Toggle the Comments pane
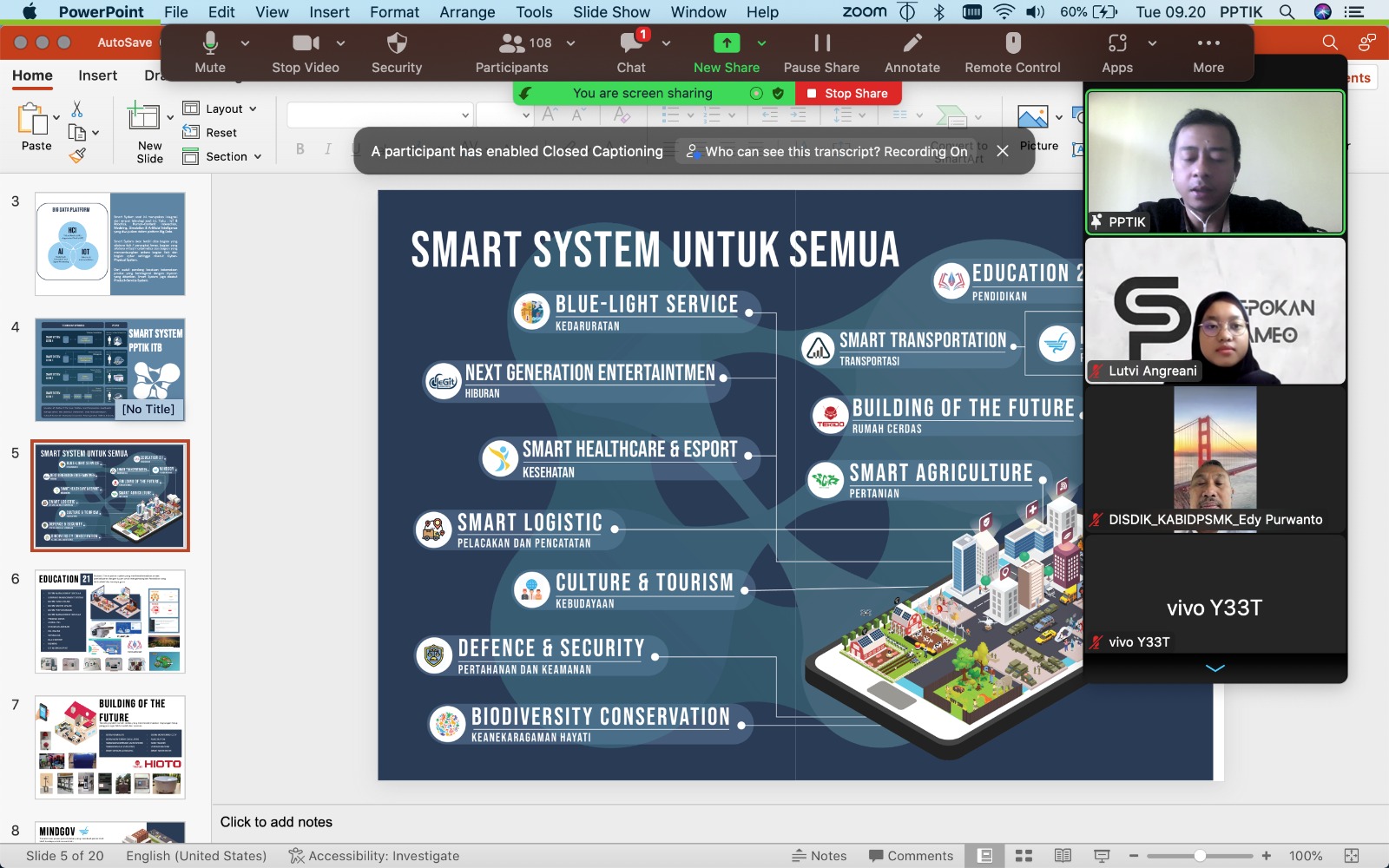The image size is (1389, 868). (911, 856)
